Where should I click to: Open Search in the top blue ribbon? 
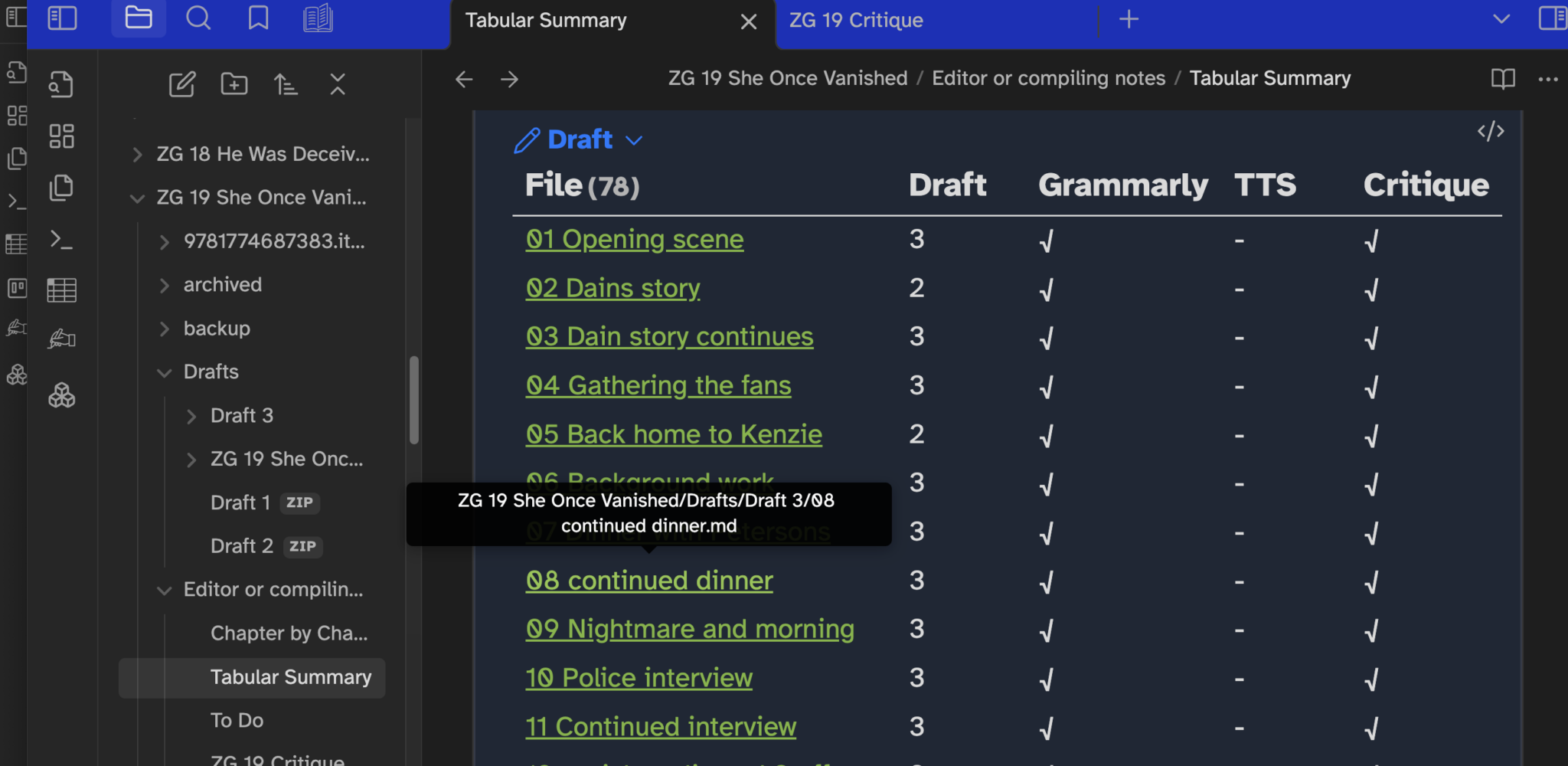198,18
